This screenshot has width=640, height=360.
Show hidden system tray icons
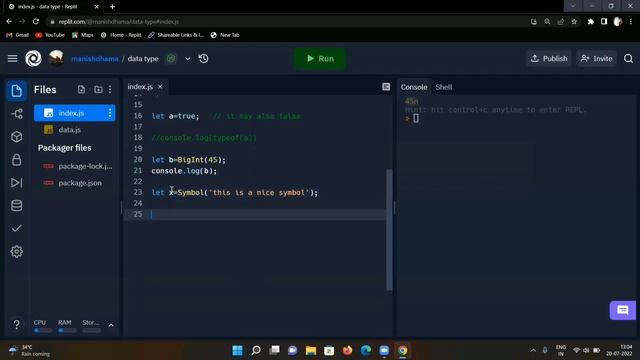click(533, 350)
